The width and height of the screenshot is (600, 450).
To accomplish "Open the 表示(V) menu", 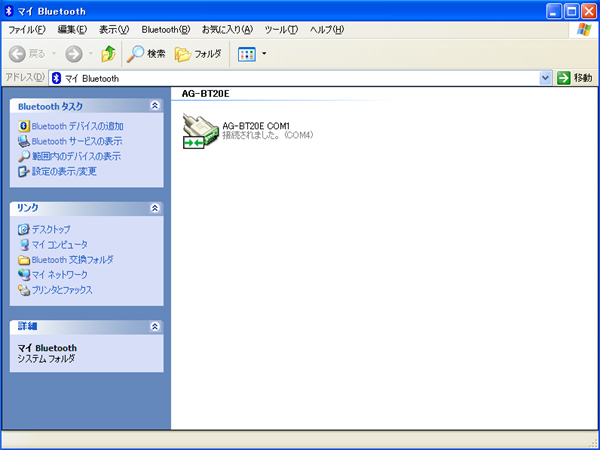I will [x=114, y=29].
